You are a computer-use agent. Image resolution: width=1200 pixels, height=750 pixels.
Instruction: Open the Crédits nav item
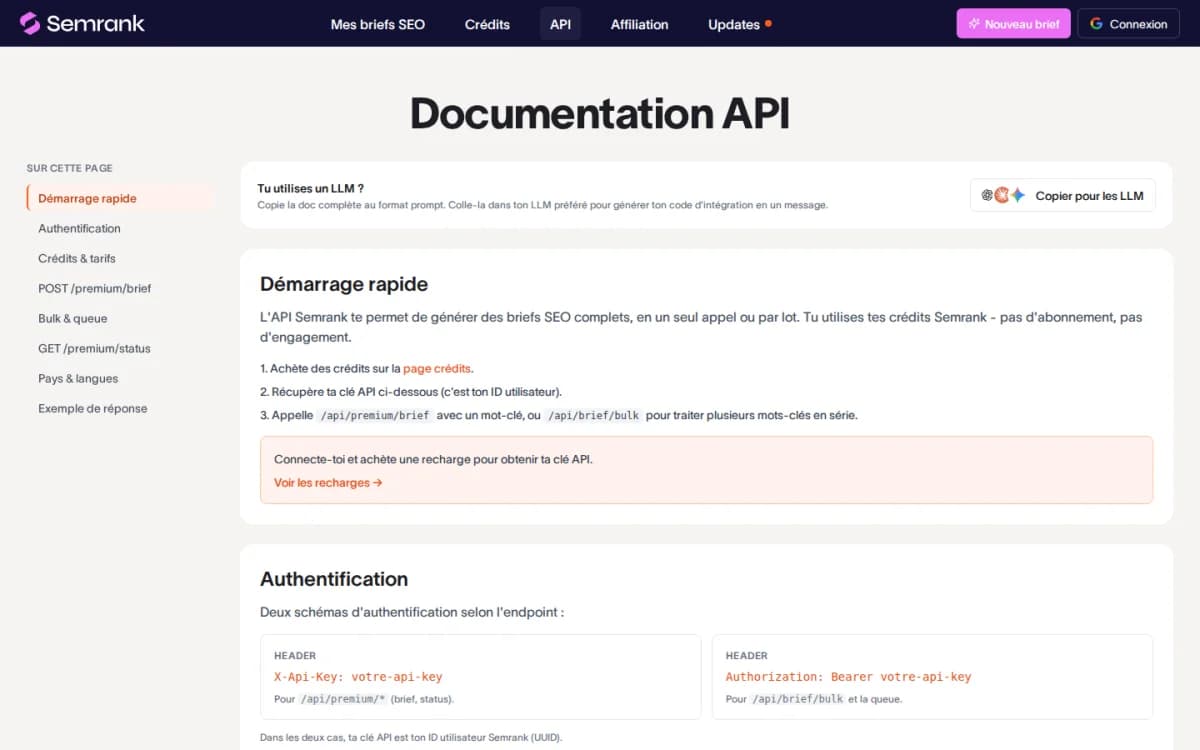[x=487, y=24]
